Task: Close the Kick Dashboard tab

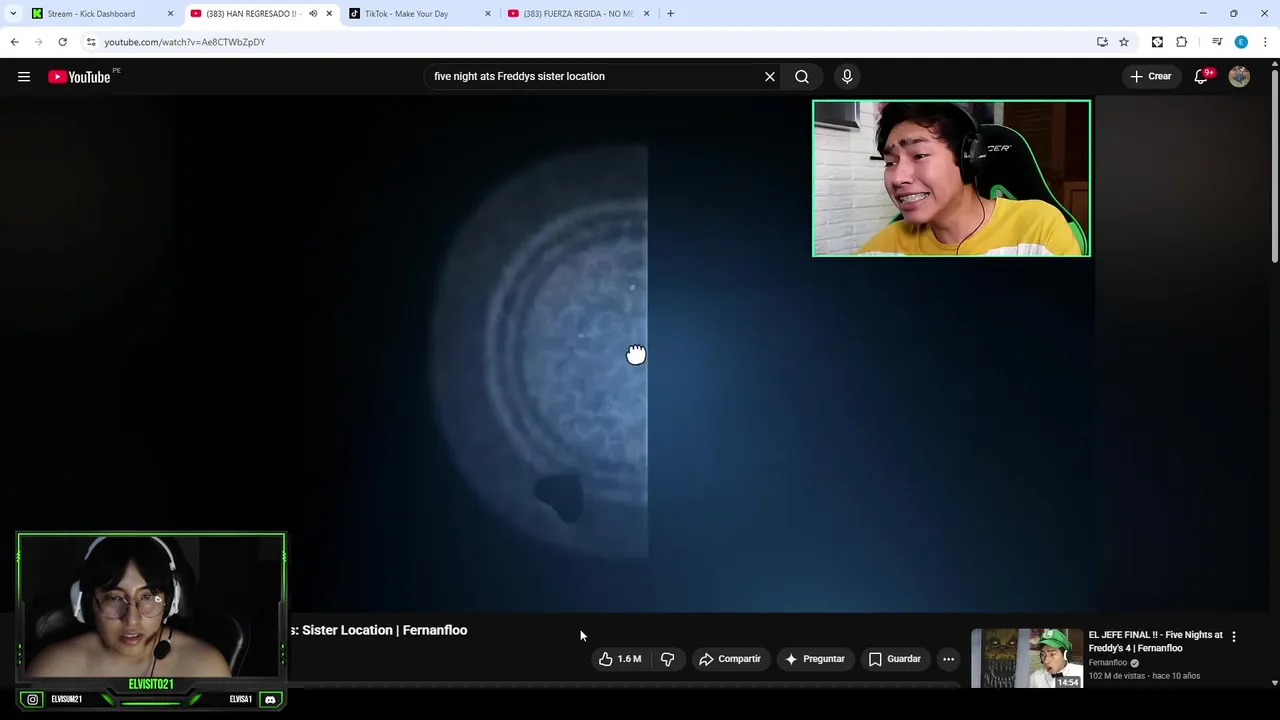Action: click(170, 13)
